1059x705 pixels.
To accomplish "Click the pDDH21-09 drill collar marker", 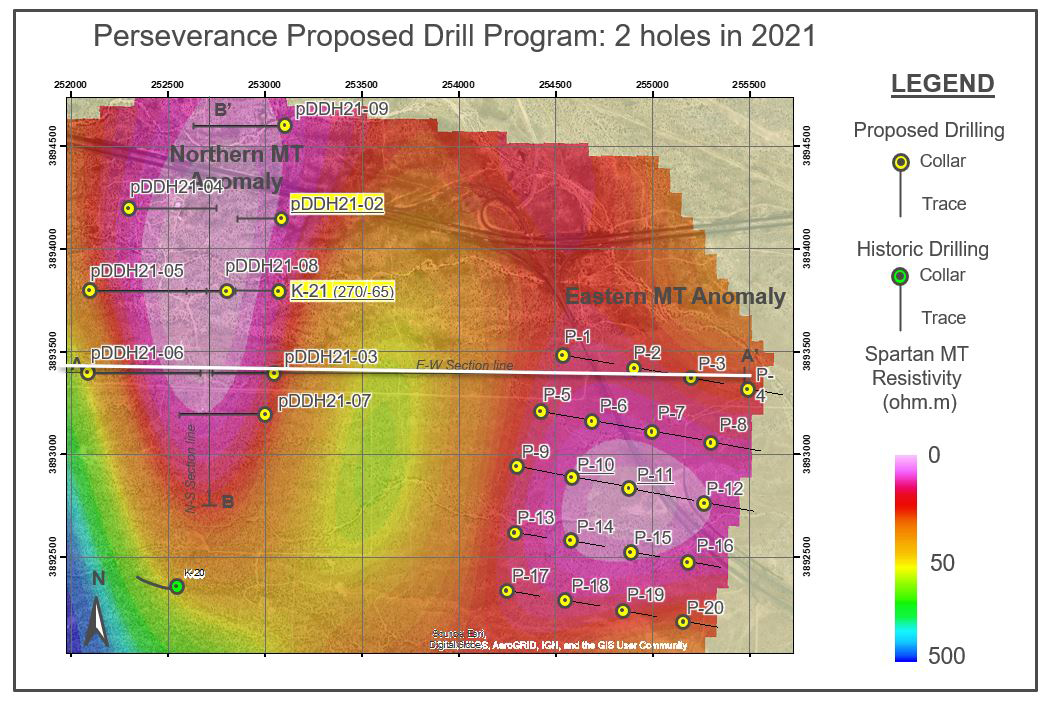I will pyautogui.click(x=285, y=126).
